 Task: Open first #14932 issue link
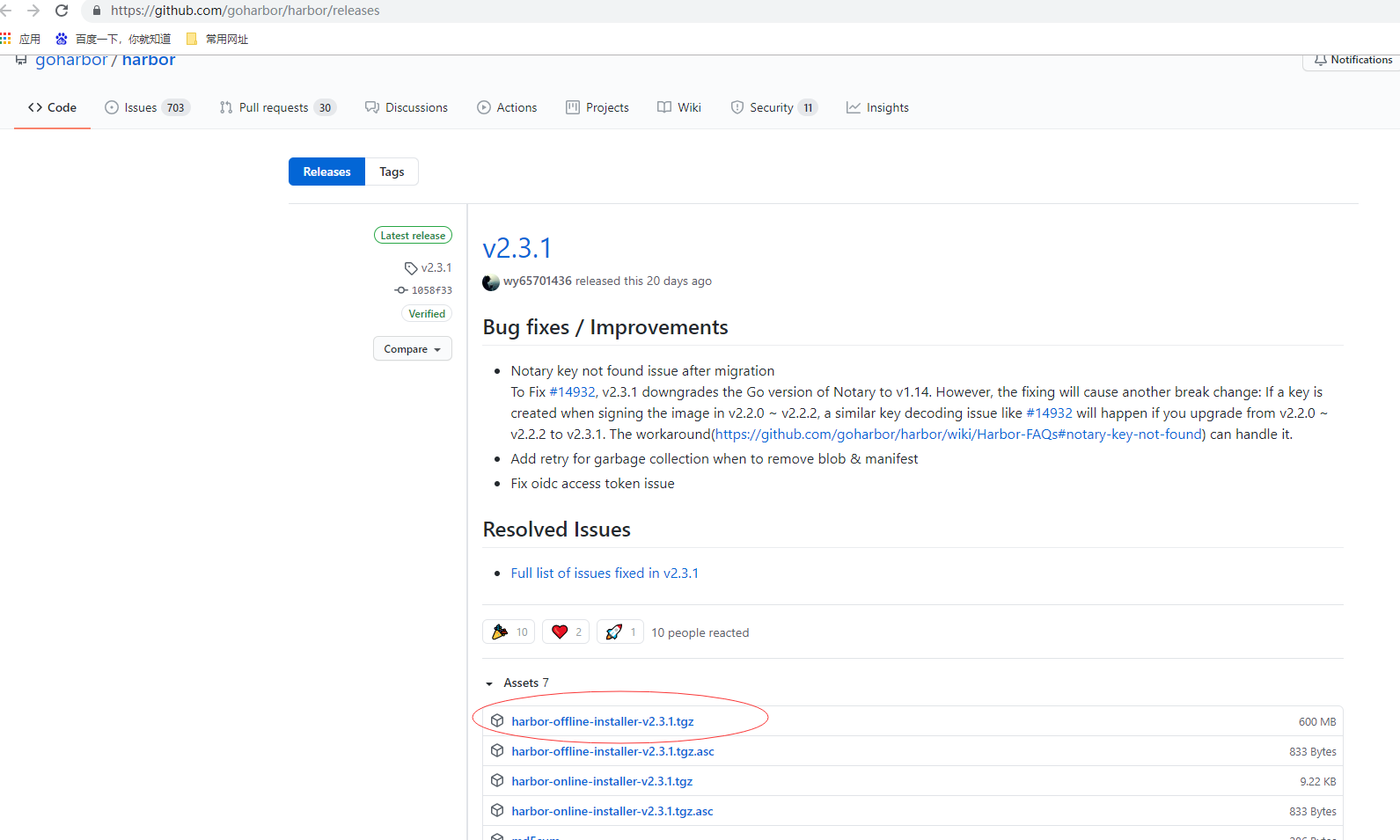coord(573,391)
